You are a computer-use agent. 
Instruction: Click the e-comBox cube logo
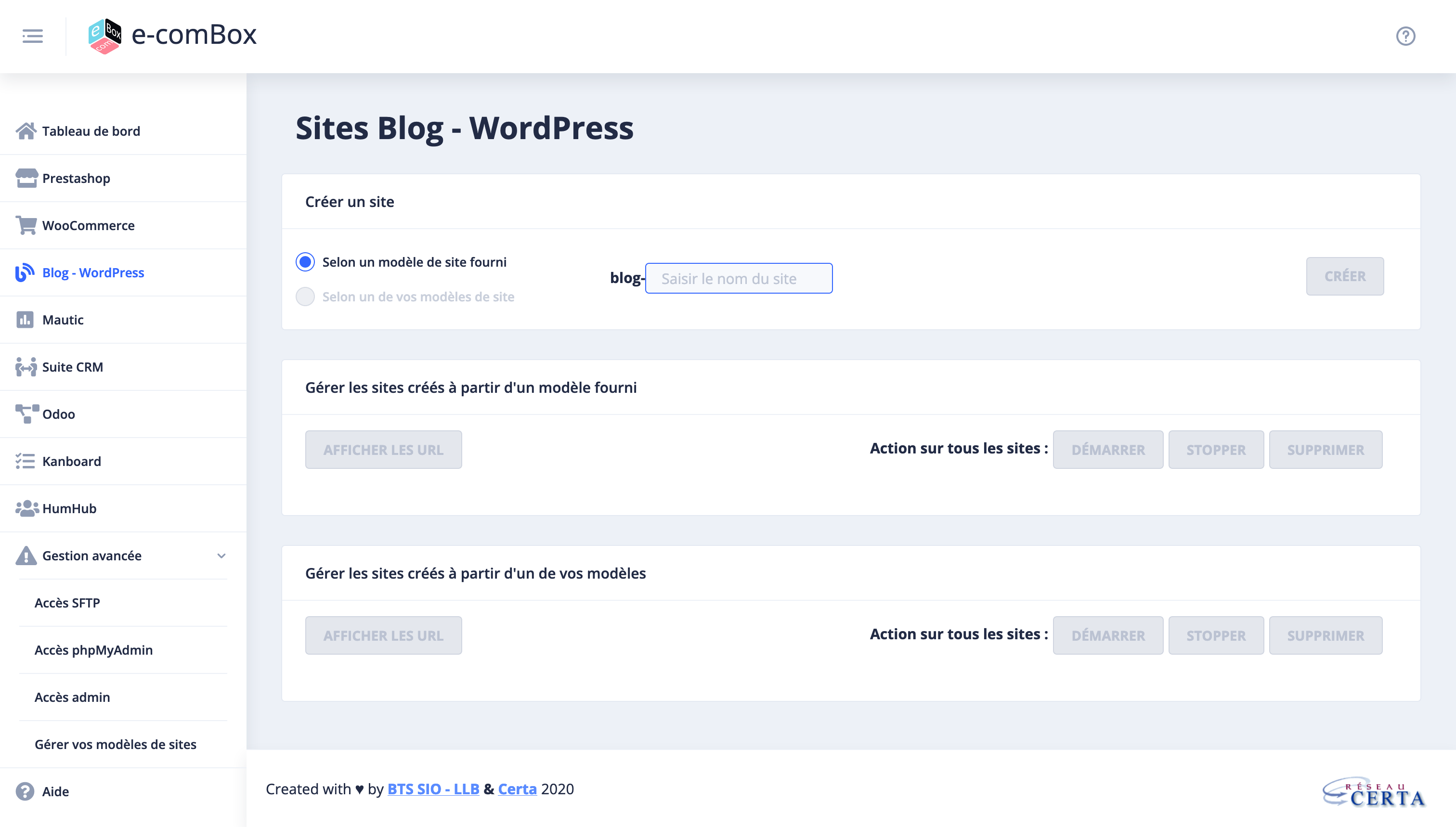click(105, 36)
